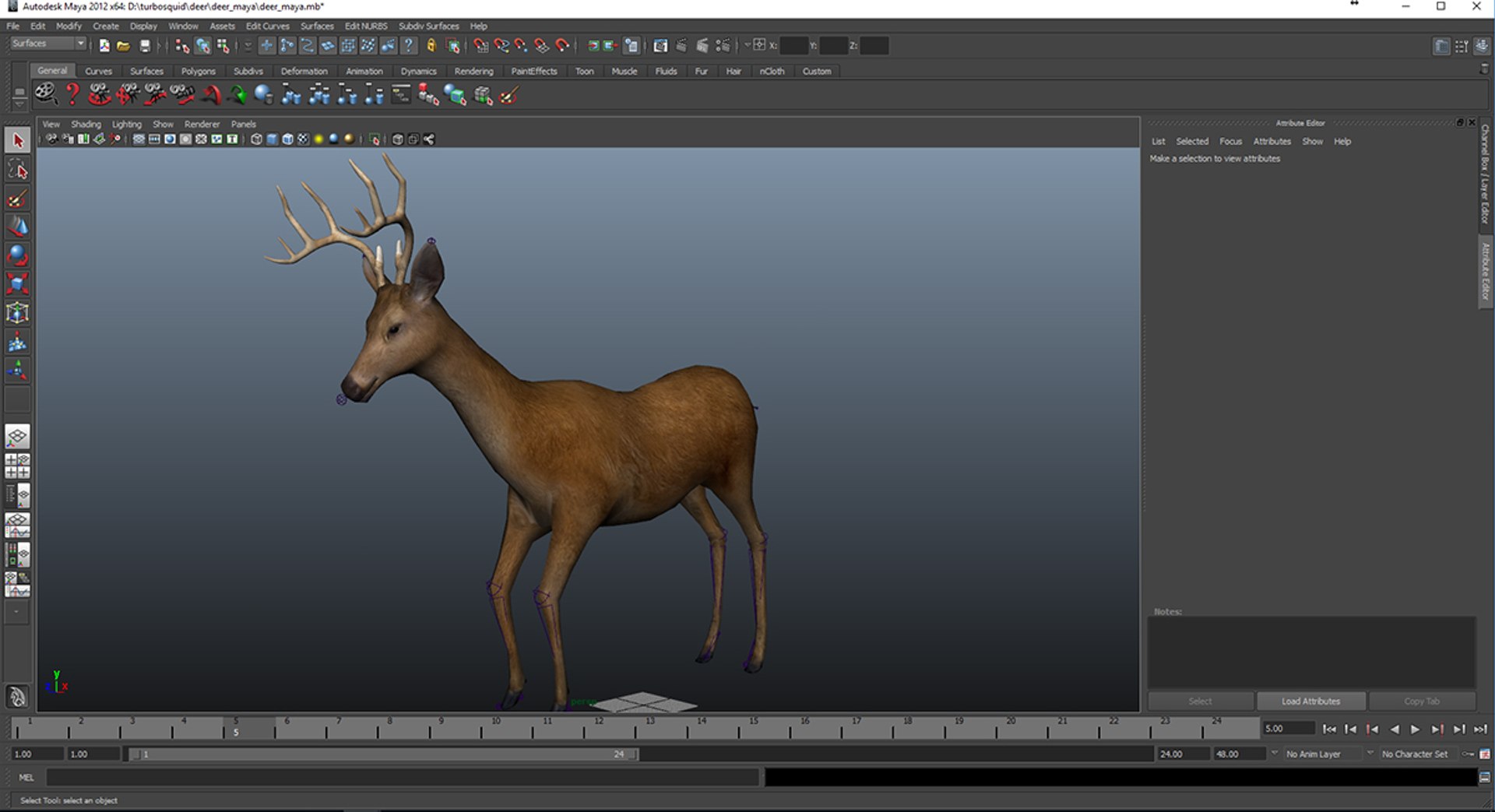Activate the Lasso select tool
Image resolution: width=1495 pixels, height=812 pixels.
(x=17, y=170)
